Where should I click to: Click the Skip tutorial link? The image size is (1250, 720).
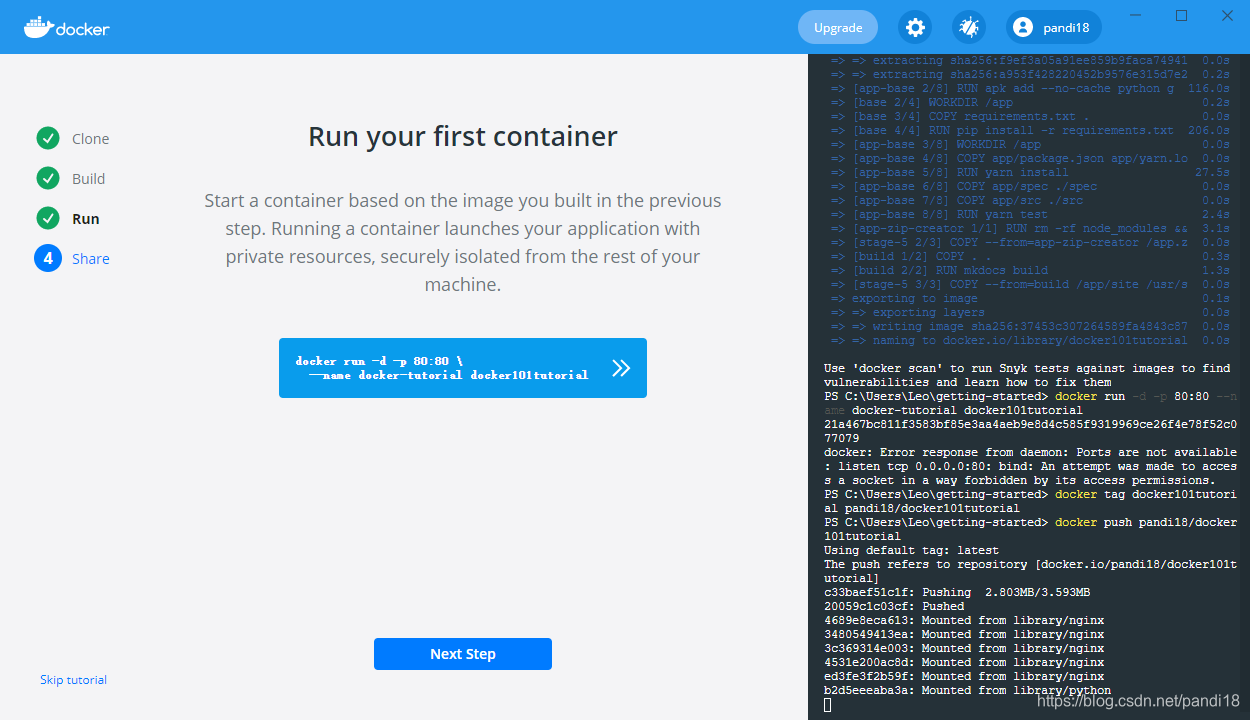[x=73, y=680]
